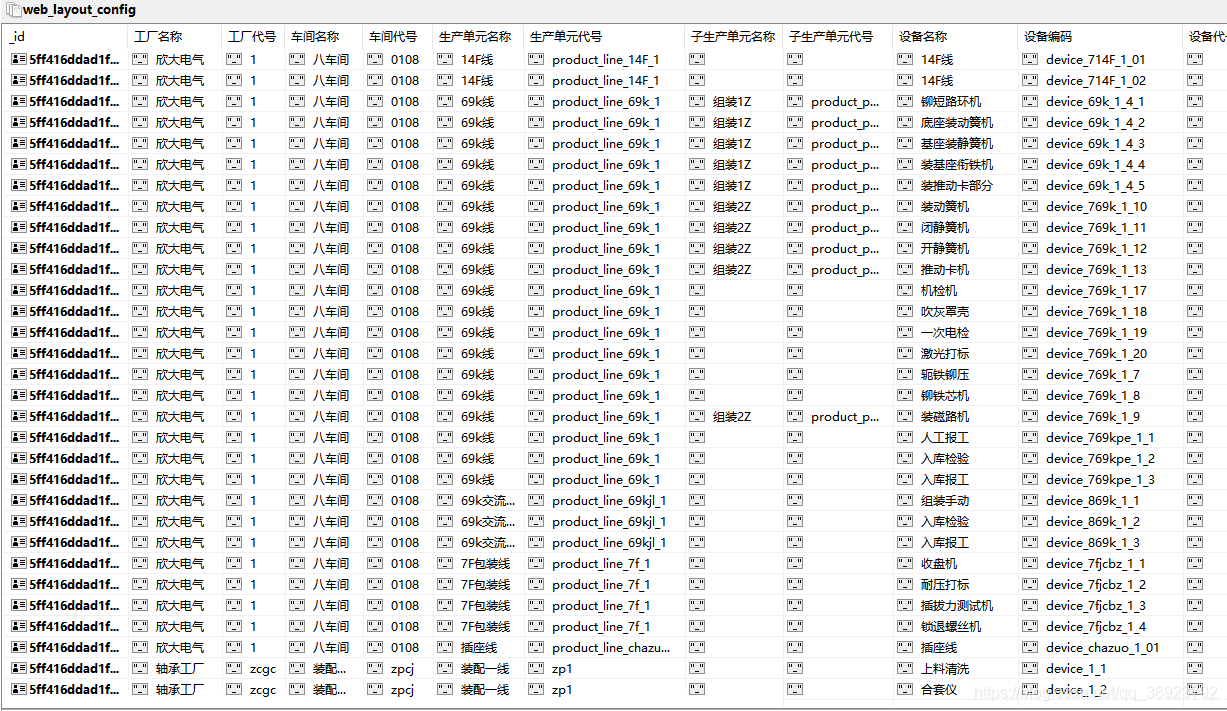Click the document icon in the device_869k_1_1 row
Image resolution: width=1227 pixels, height=711 pixels.
pos(19,501)
